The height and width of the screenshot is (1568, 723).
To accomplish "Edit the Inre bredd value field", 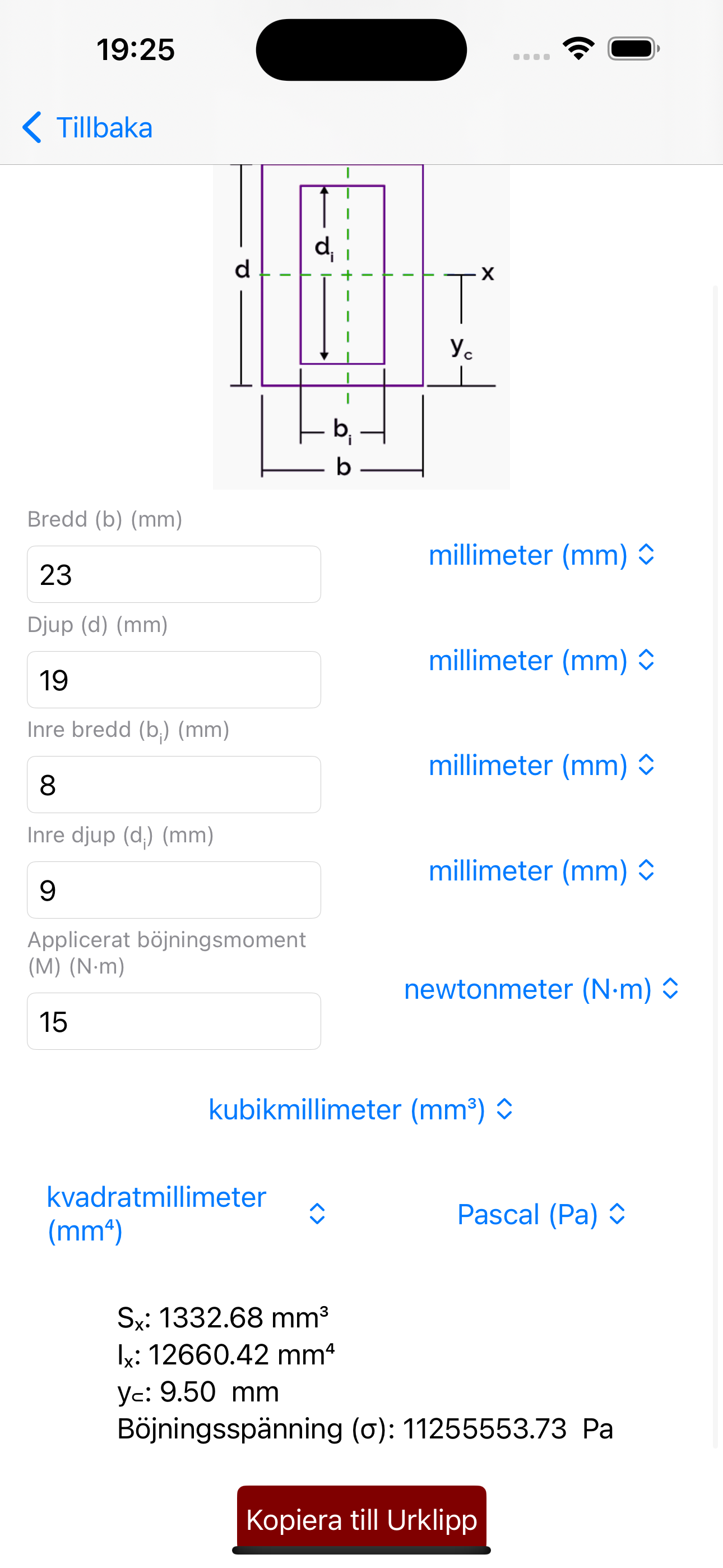I will click(174, 785).
